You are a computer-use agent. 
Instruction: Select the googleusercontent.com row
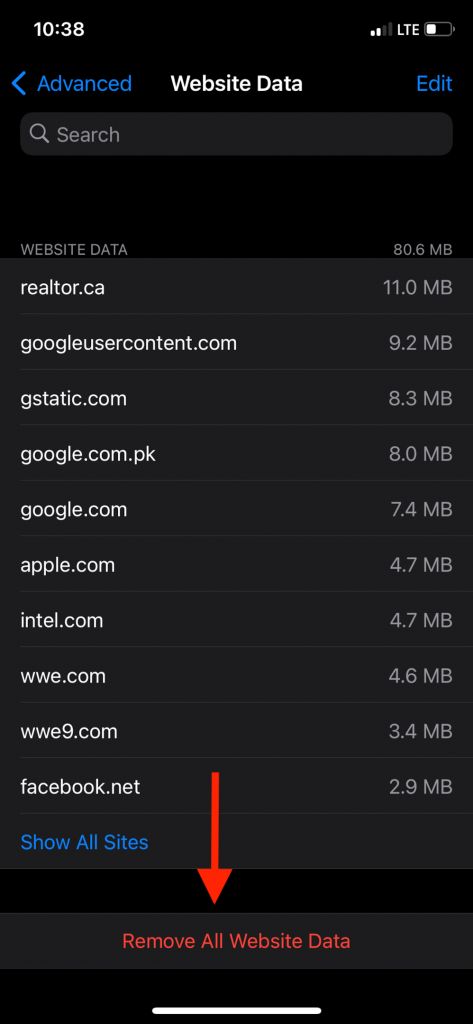236,342
